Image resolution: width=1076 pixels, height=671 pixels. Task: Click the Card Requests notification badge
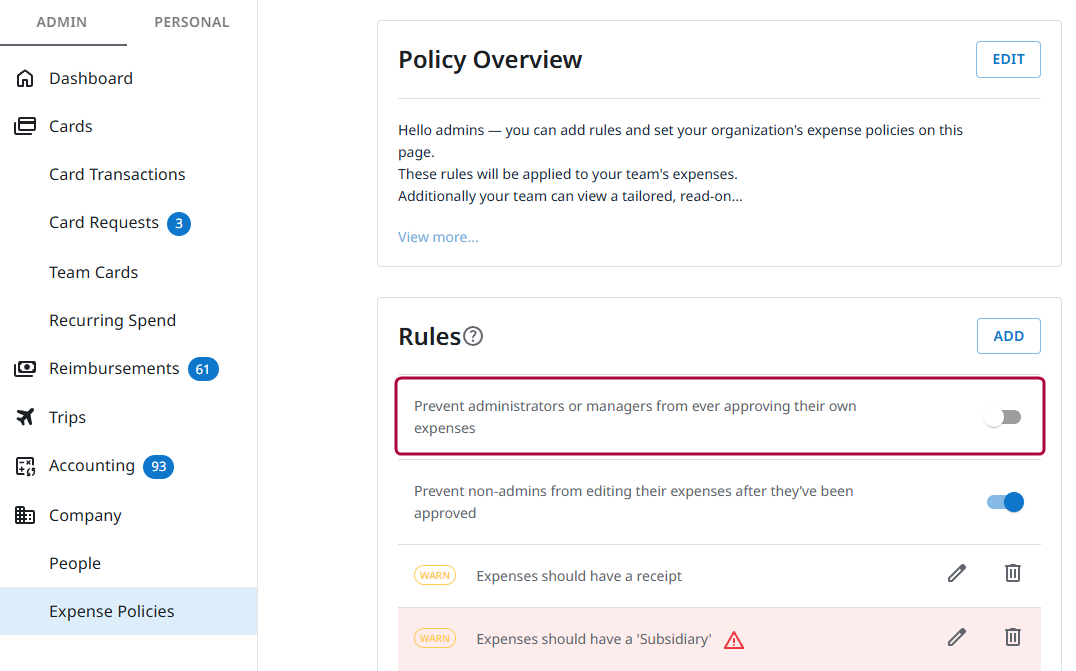(x=178, y=223)
